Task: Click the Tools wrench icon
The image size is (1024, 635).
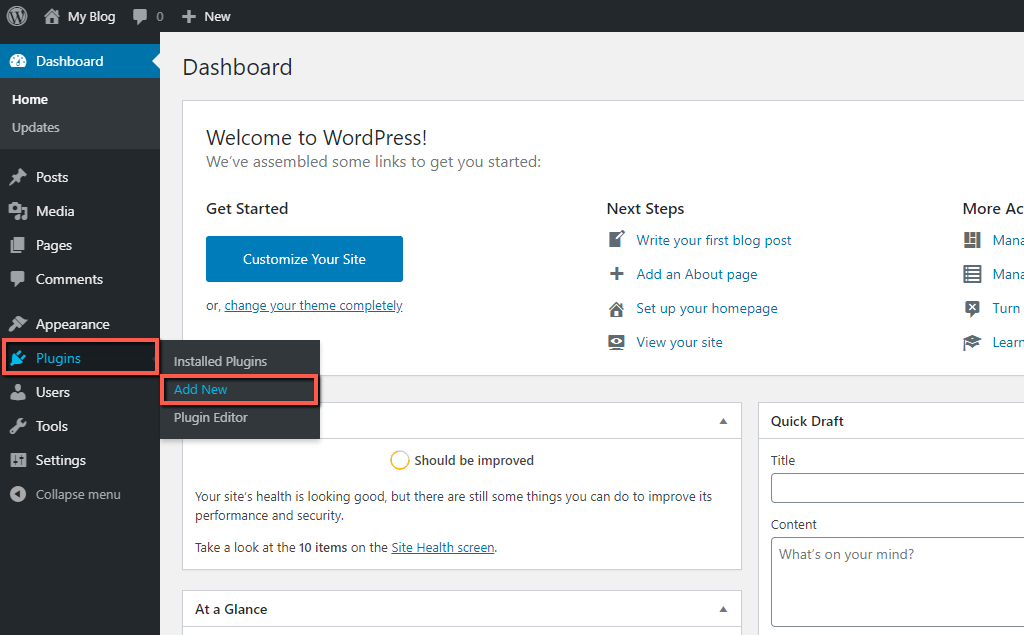Action: pos(18,426)
